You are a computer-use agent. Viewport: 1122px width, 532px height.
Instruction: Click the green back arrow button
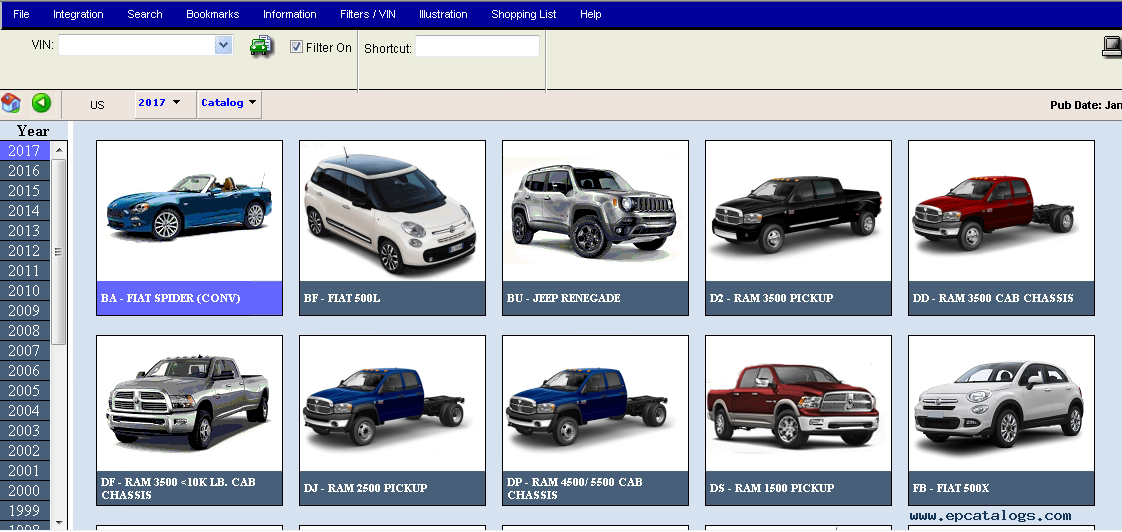point(42,103)
